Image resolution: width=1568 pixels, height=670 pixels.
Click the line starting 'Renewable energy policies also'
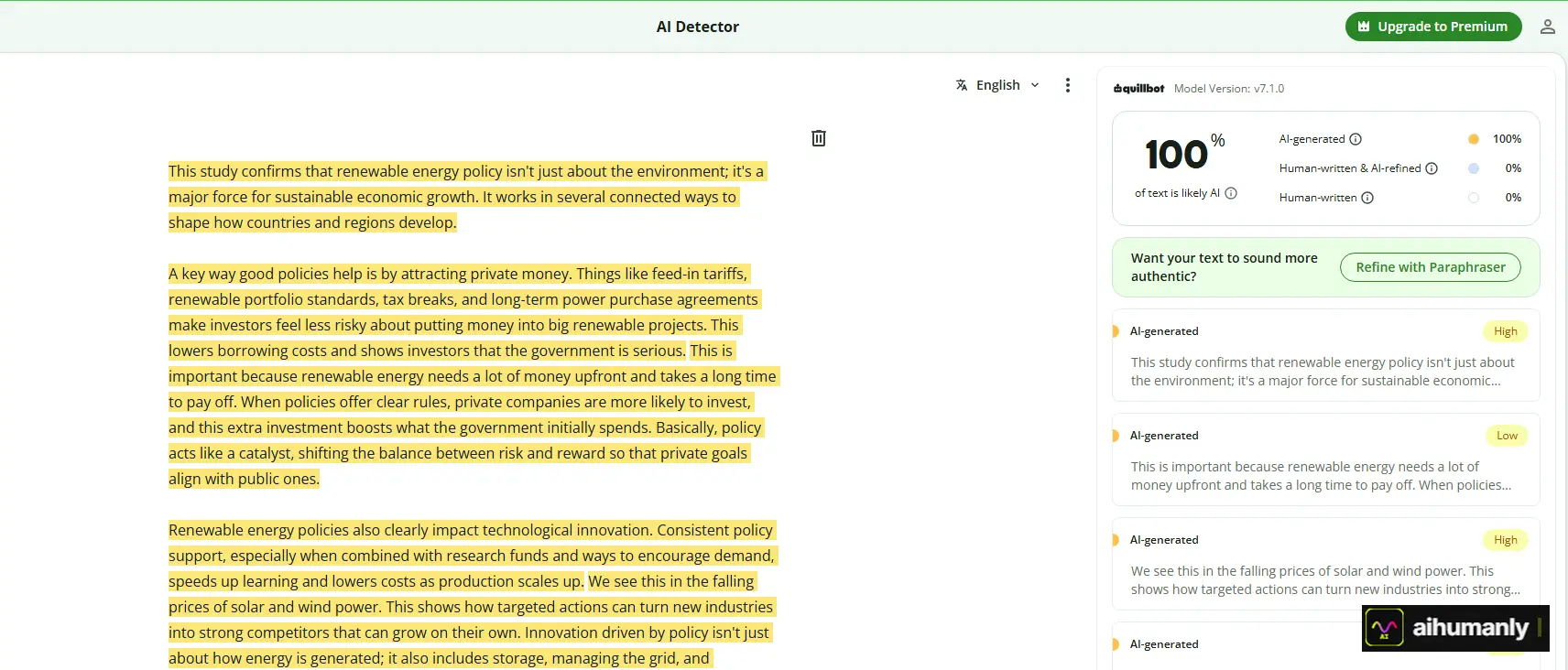[471, 530]
